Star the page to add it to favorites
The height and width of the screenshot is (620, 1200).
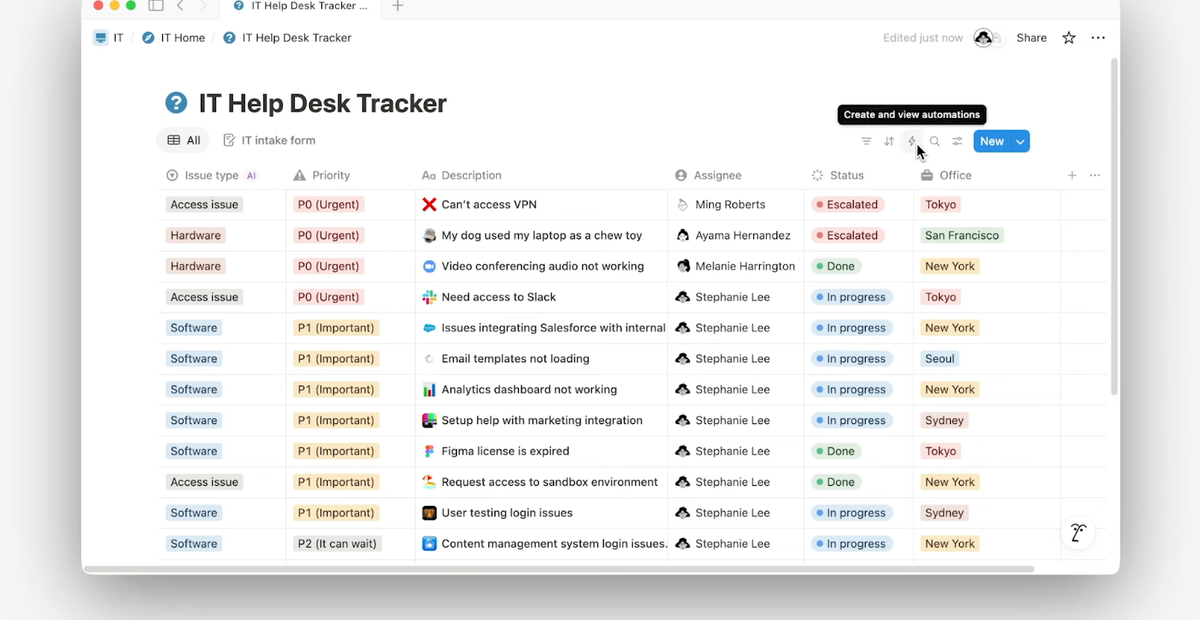coord(1068,37)
